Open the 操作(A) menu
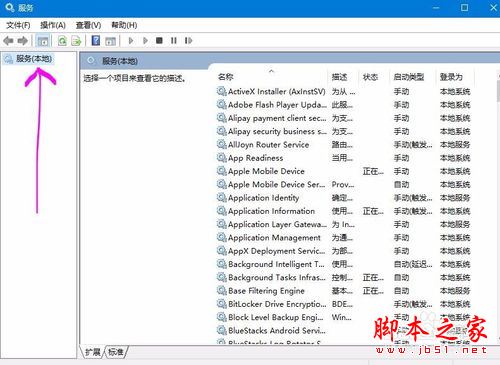 point(53,25)
